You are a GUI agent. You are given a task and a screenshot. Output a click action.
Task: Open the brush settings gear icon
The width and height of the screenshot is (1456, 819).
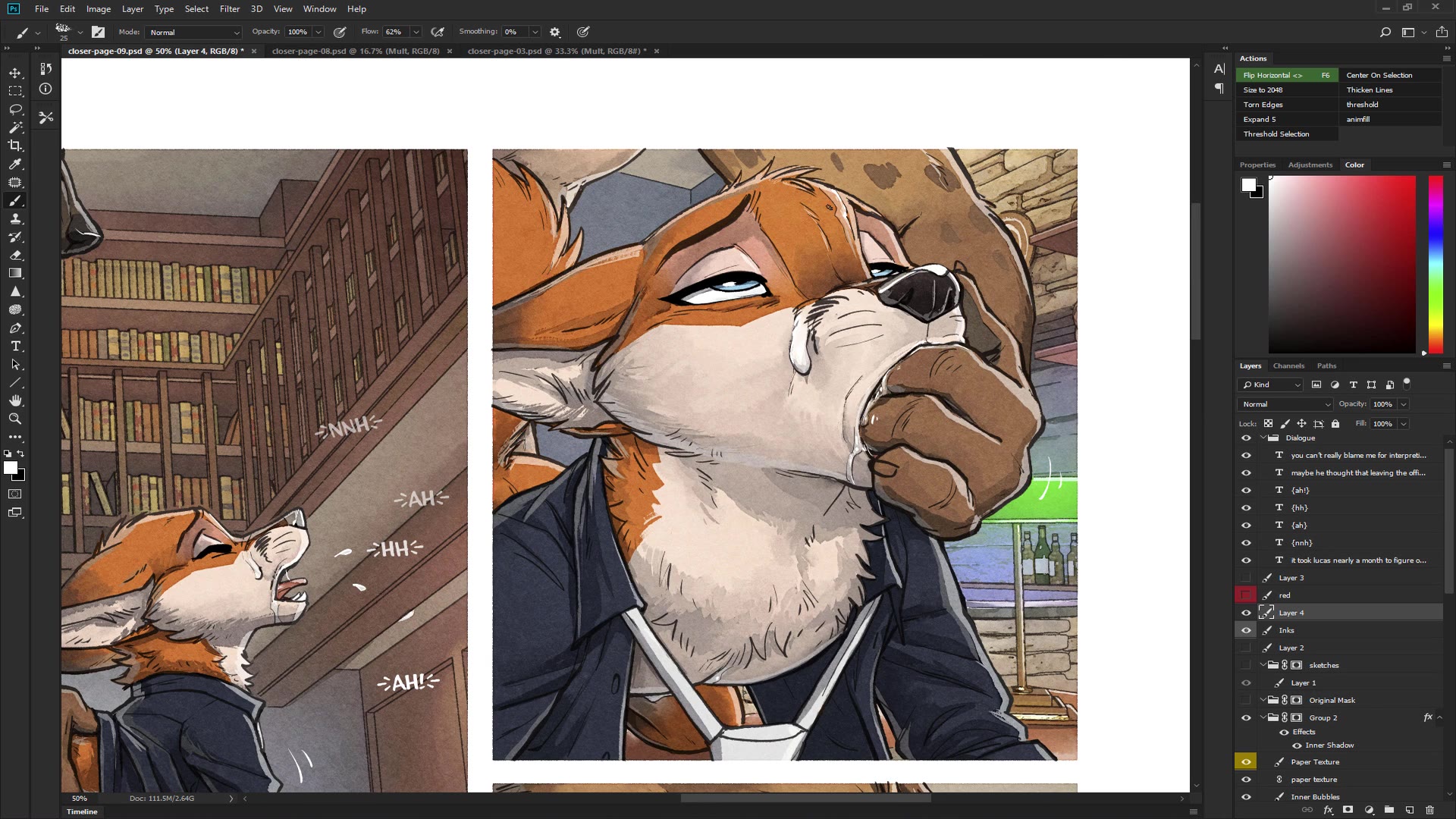pyautogui.click(x=555, y=32)
